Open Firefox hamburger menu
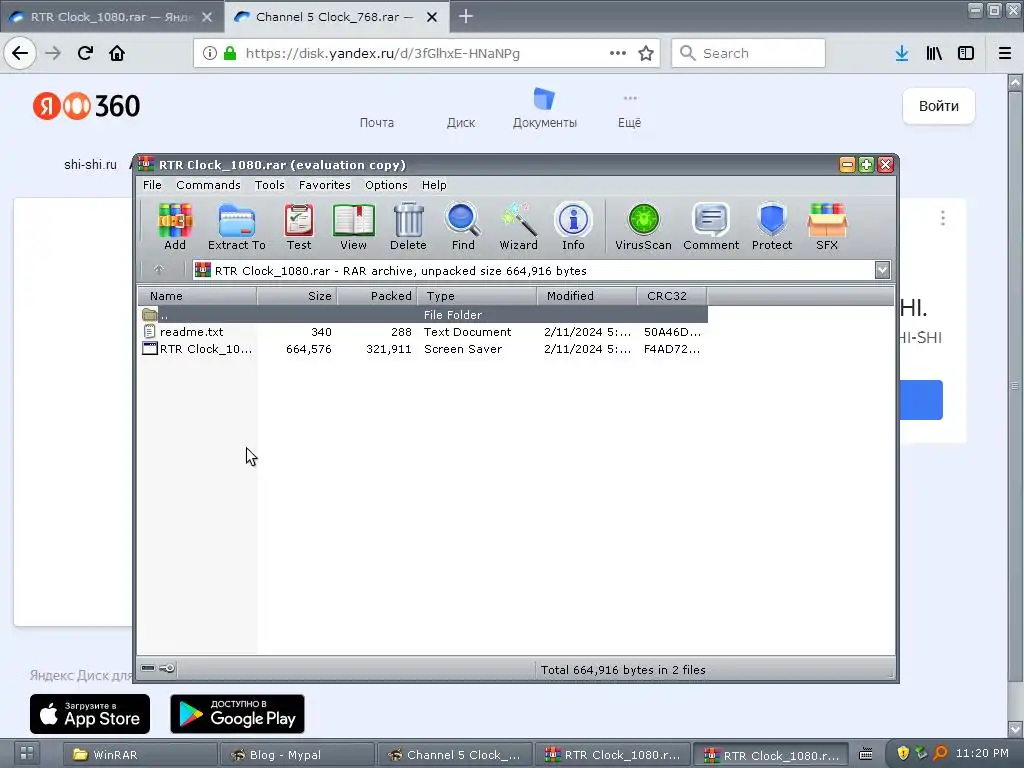 tap(1005, 54)
